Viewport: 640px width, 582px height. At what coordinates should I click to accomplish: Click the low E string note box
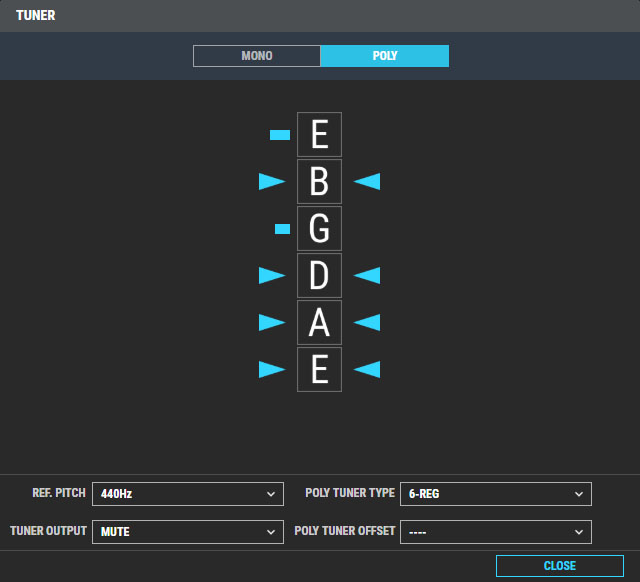320,369
